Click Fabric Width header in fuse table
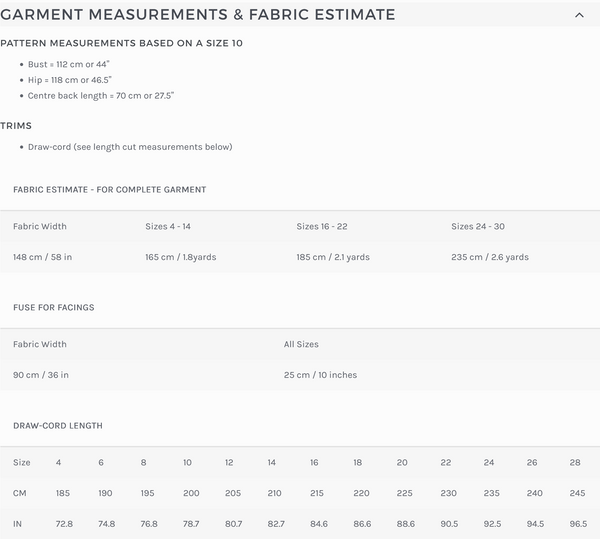The height and width of the screenshot is (539, 600). pyautogui.click(x=40, y=344)
